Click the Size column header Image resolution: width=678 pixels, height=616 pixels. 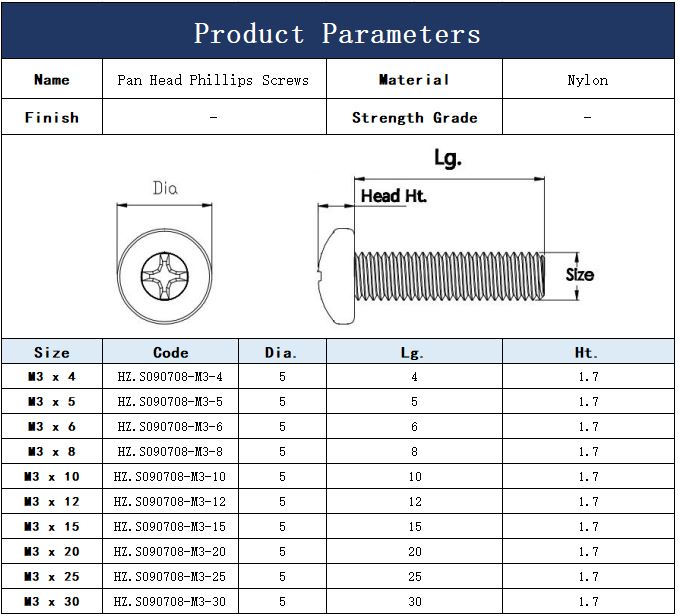click(52, 352)
